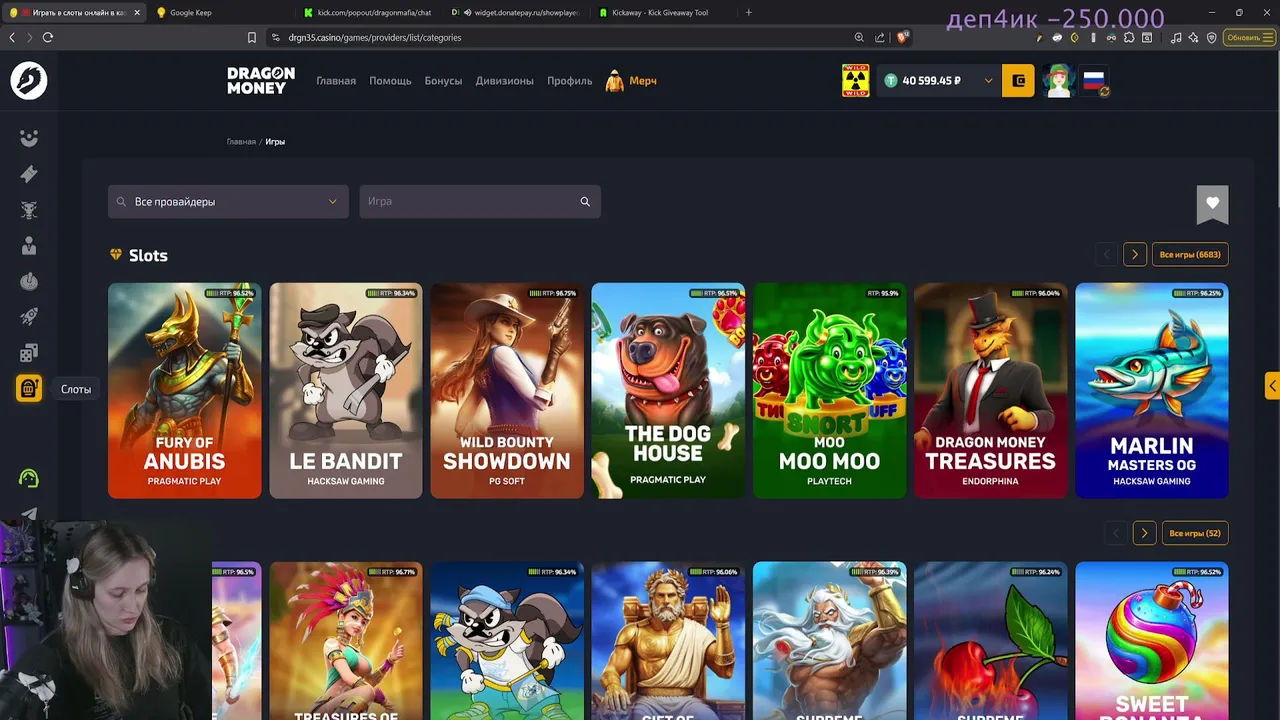Change language via the Russian flag
This screenshot has height=720, width=1280.
[x=1095, y=81]
